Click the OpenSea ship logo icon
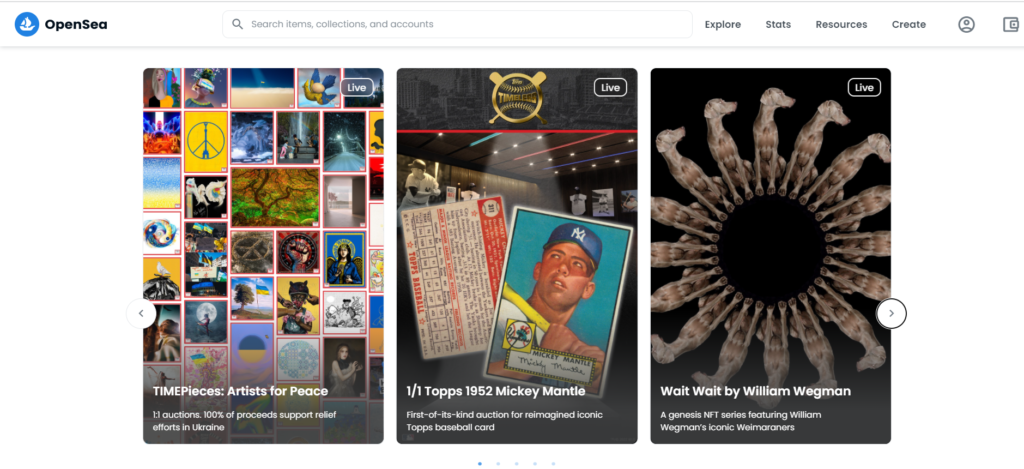The image size is (1024, 469). pyautogui.click(x=27, y=24)
